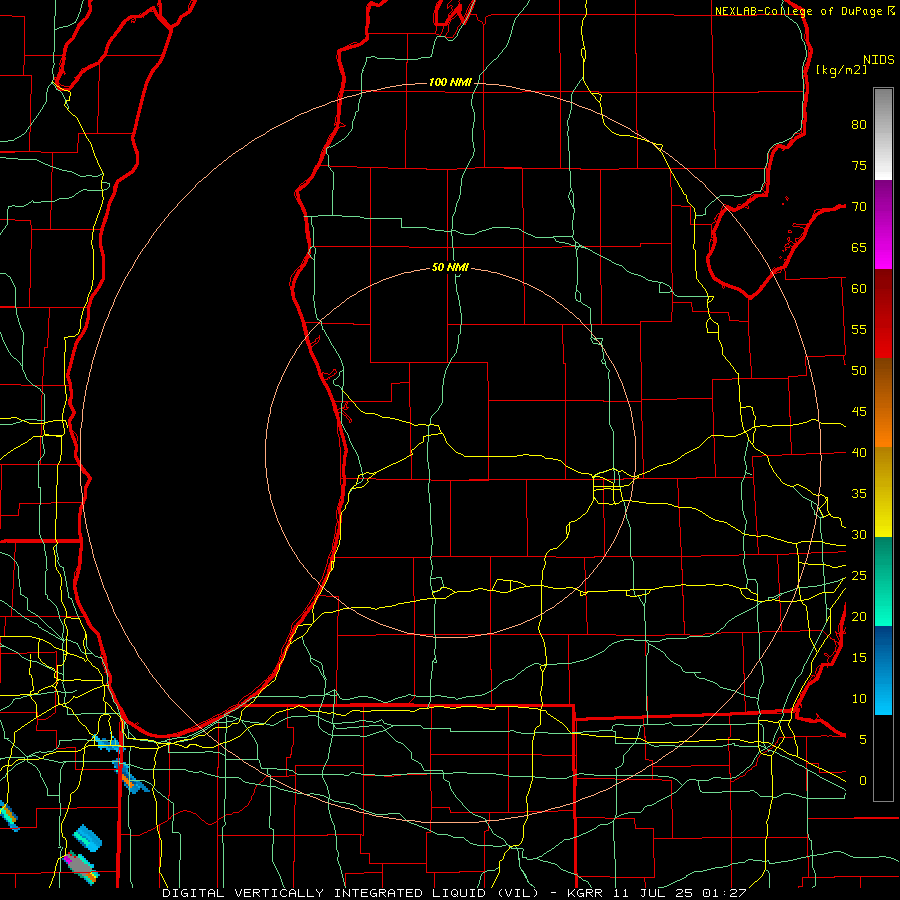
Task: Click the scale value 65
Action: pyautogui.click(x=859, y=247)
